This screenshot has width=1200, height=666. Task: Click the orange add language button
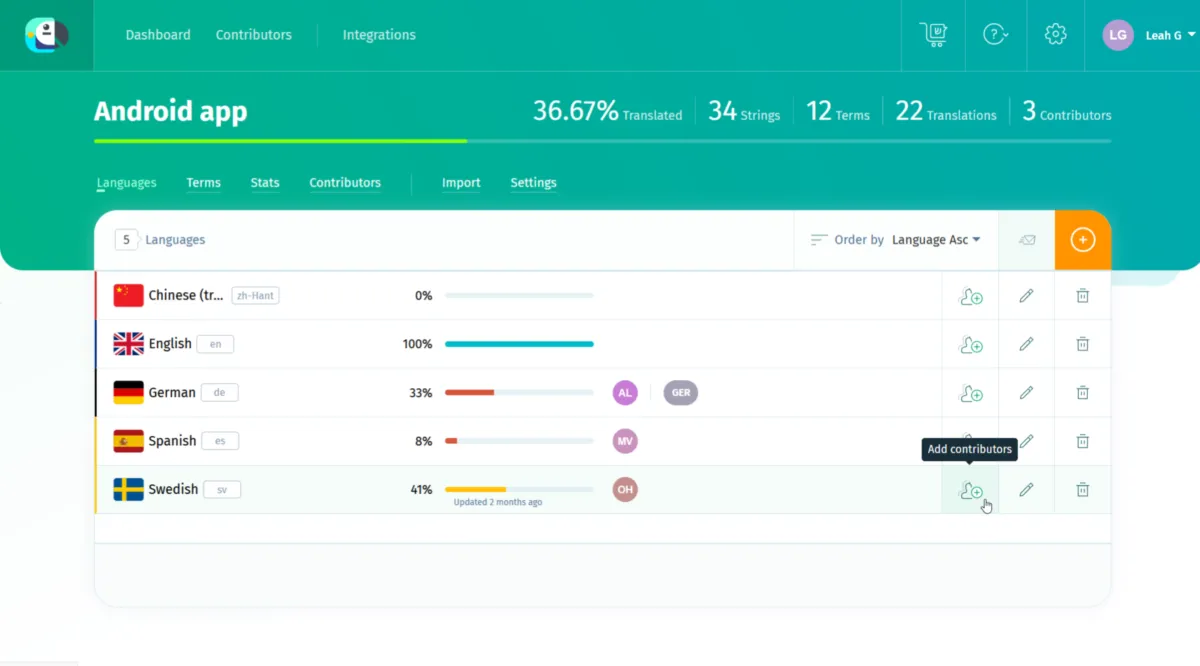[x=1082, y=240]
